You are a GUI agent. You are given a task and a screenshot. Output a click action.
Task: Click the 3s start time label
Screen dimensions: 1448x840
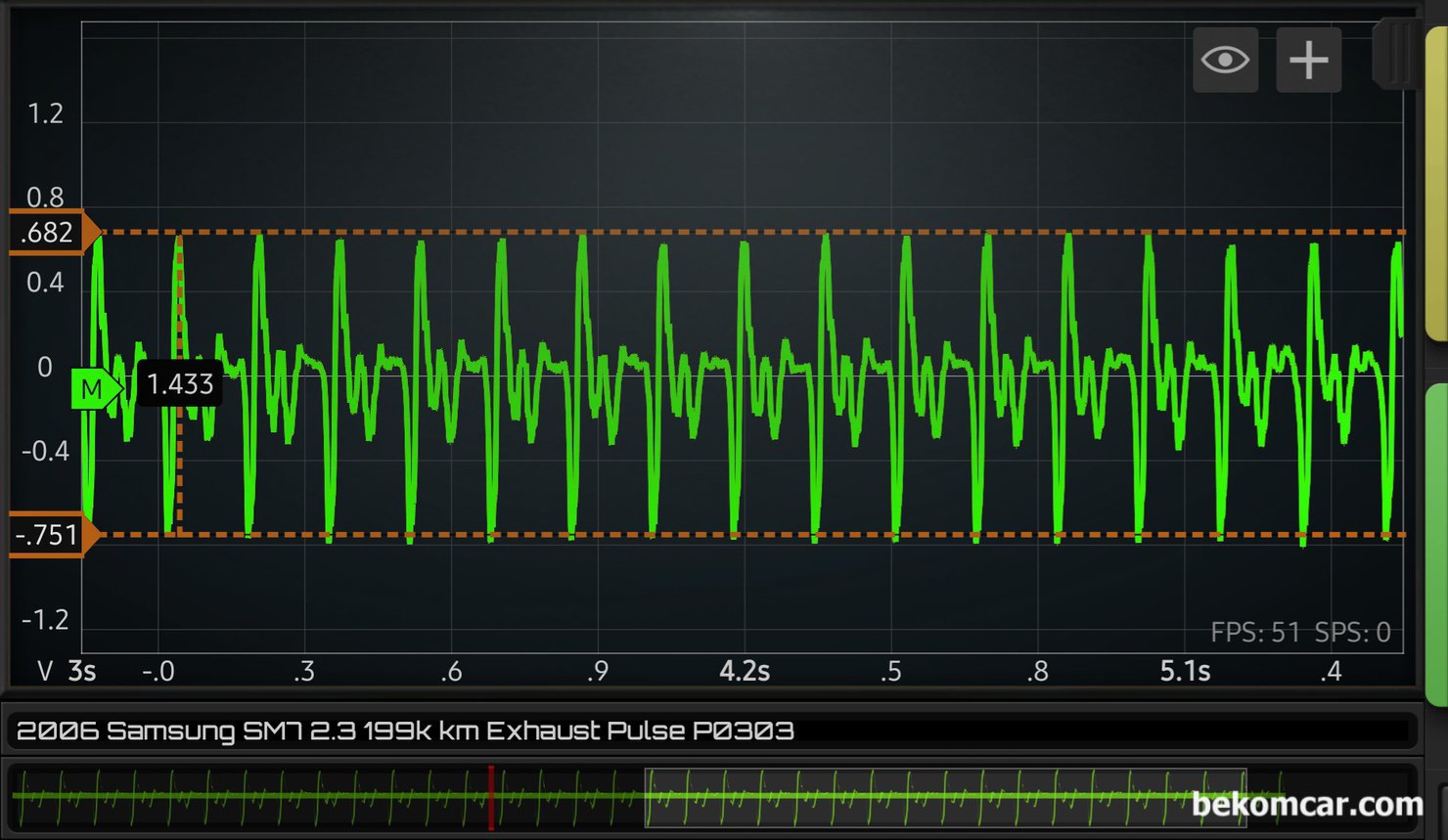tap(82, 672)
